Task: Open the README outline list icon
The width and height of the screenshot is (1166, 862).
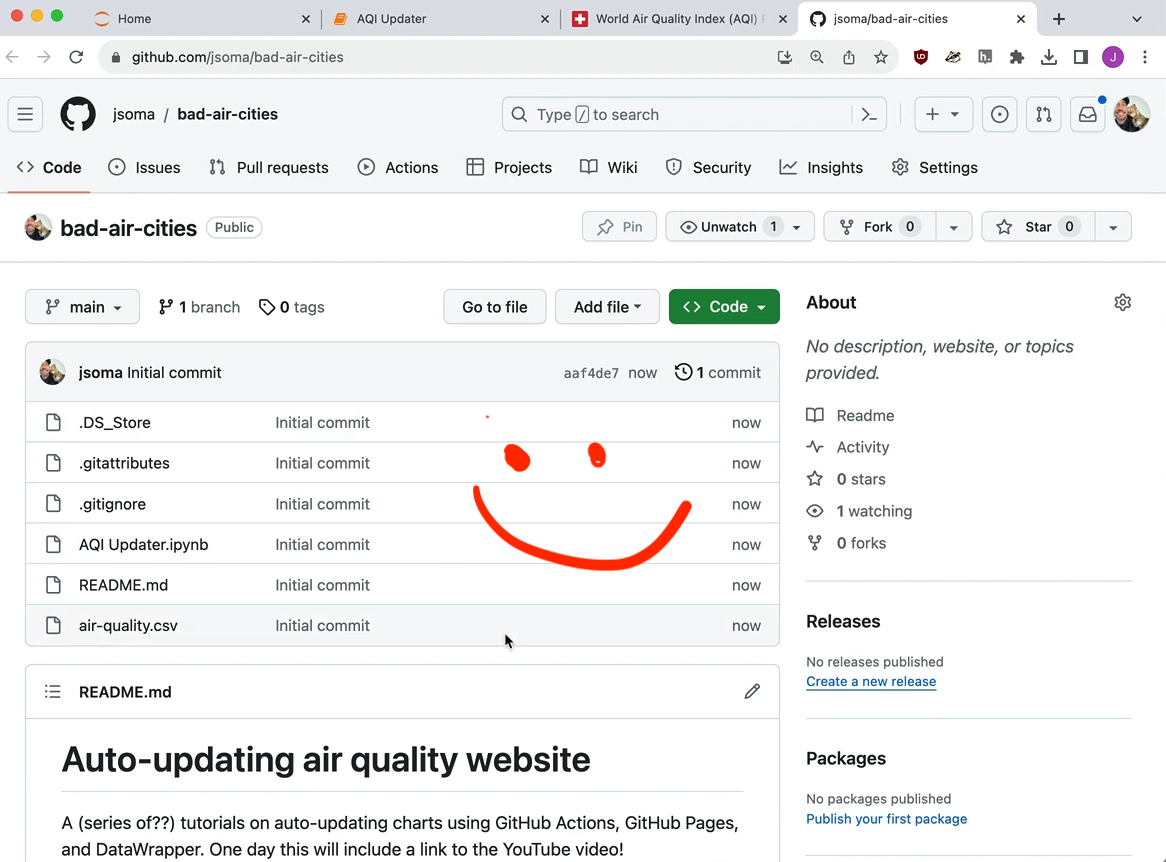Action: click(53, 692)
